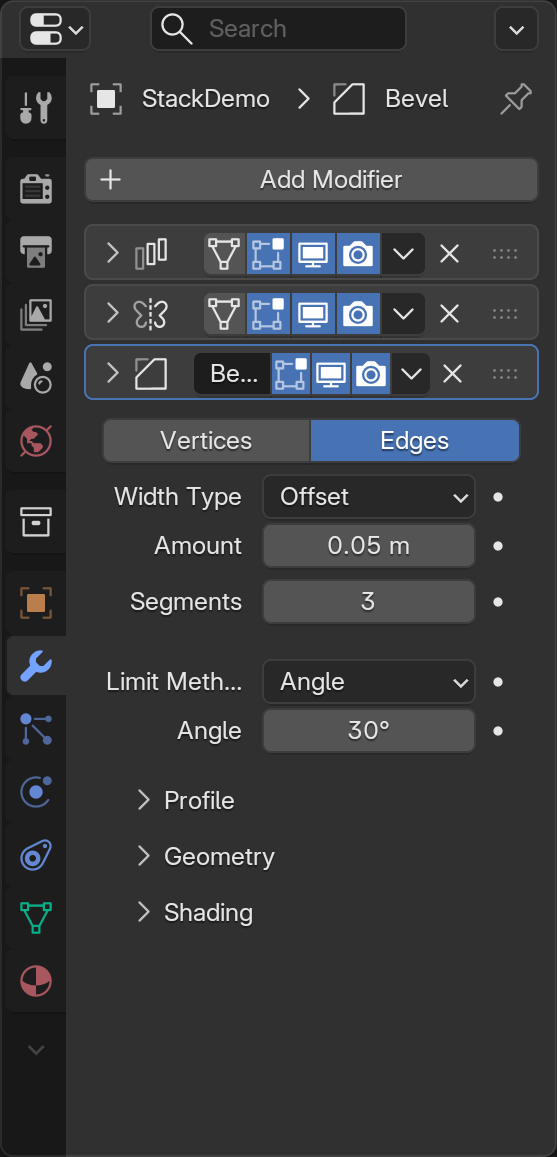Open the Modifiers wrench tab

click(35, 666)
